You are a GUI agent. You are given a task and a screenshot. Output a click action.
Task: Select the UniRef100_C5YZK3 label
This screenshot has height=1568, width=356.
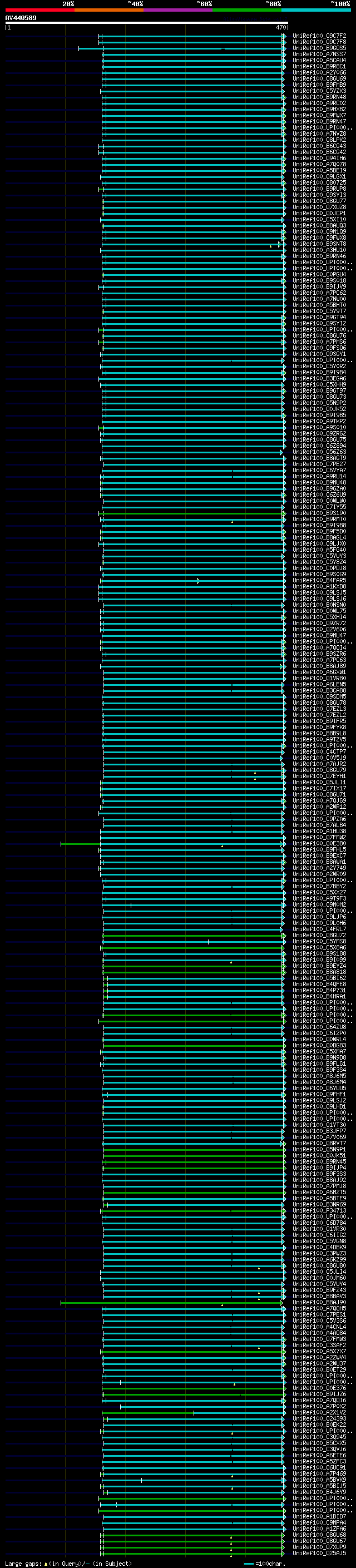click(x=319, y=91)
